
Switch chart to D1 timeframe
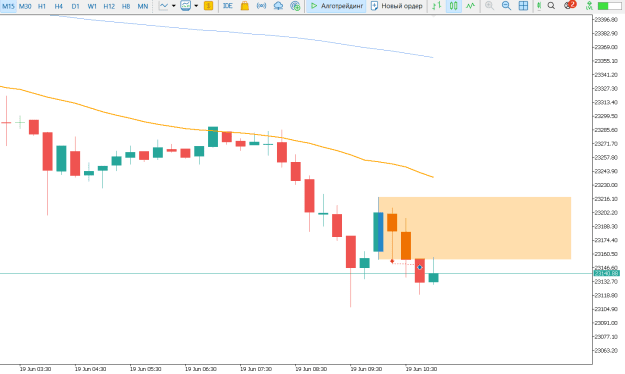tap(75, 6)
